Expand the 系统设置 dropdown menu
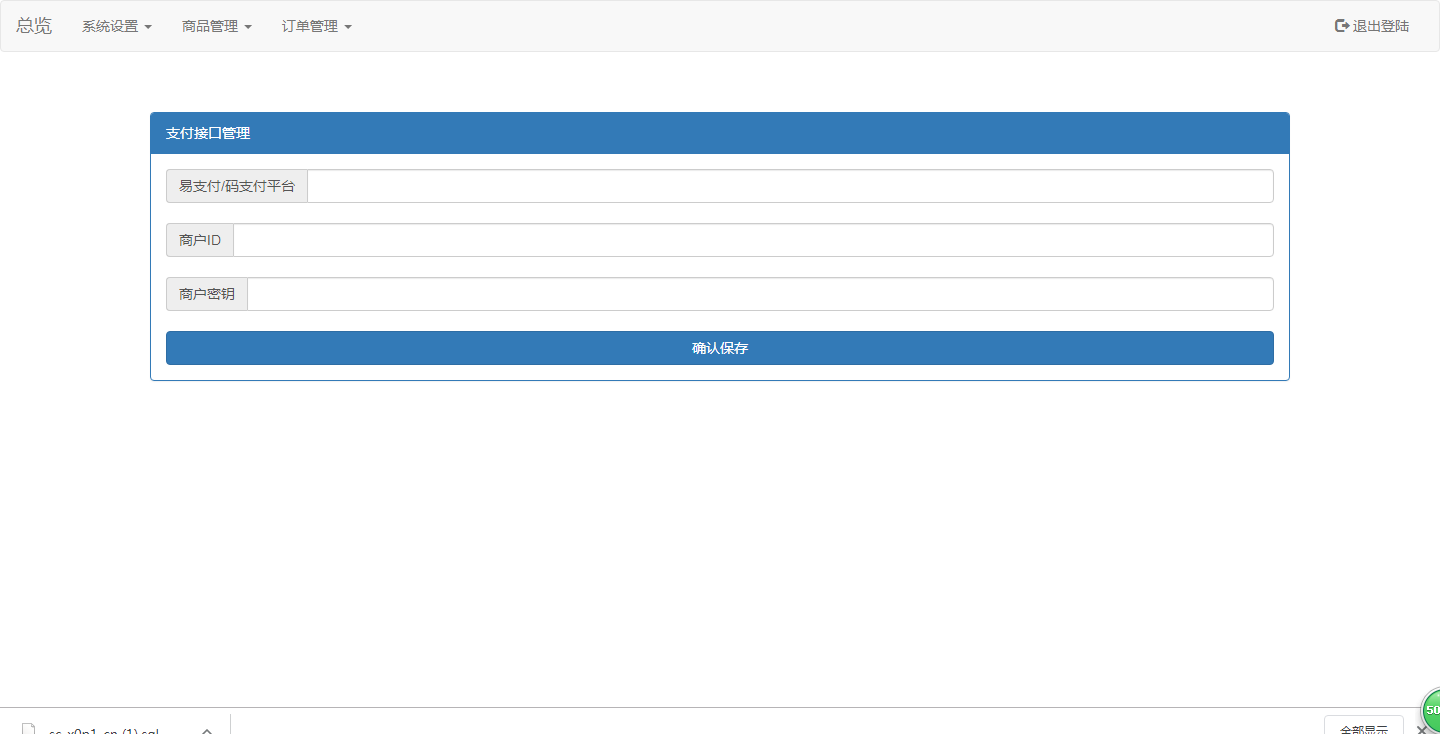The image size is (1440, 734). [116, 27]
